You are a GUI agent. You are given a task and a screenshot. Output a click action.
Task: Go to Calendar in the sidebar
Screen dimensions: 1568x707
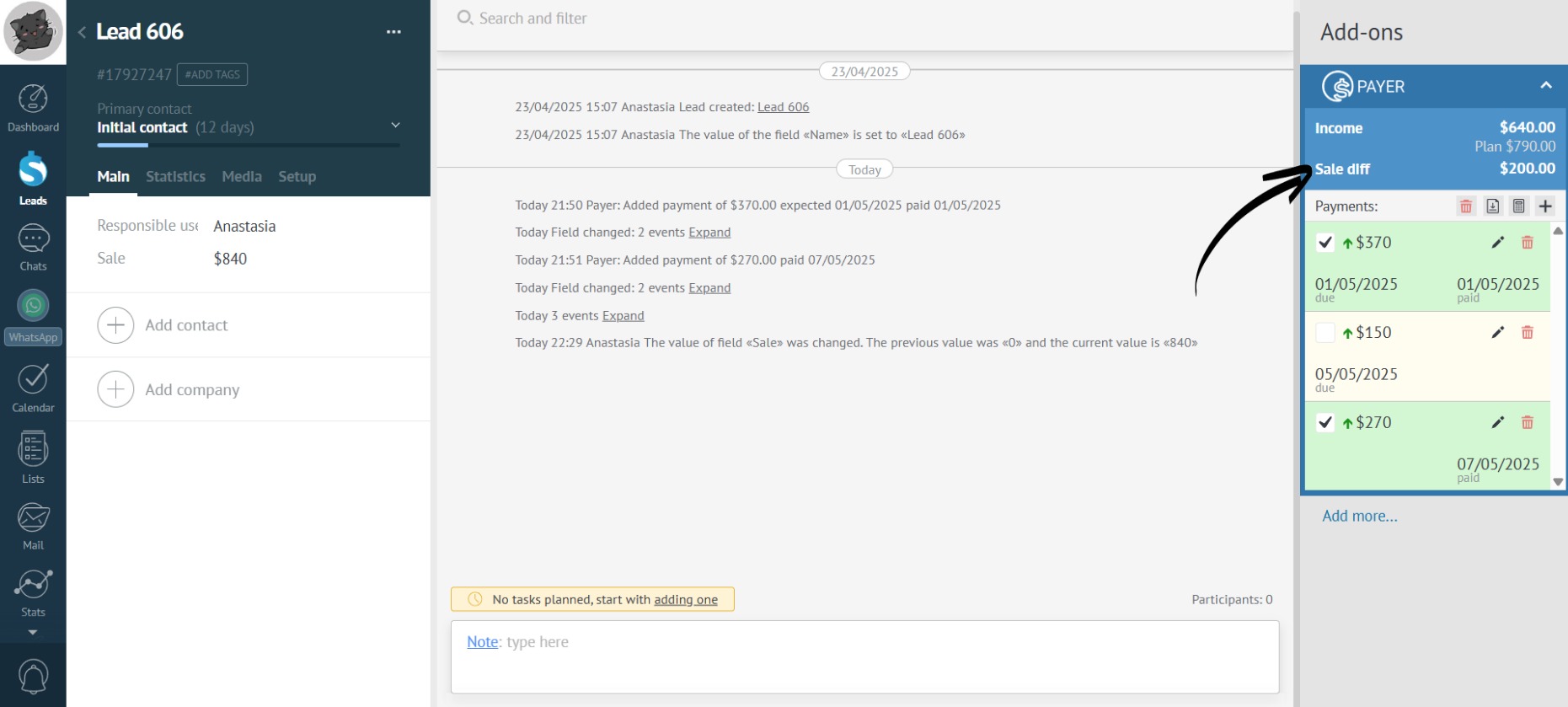[x=33, y=388]
